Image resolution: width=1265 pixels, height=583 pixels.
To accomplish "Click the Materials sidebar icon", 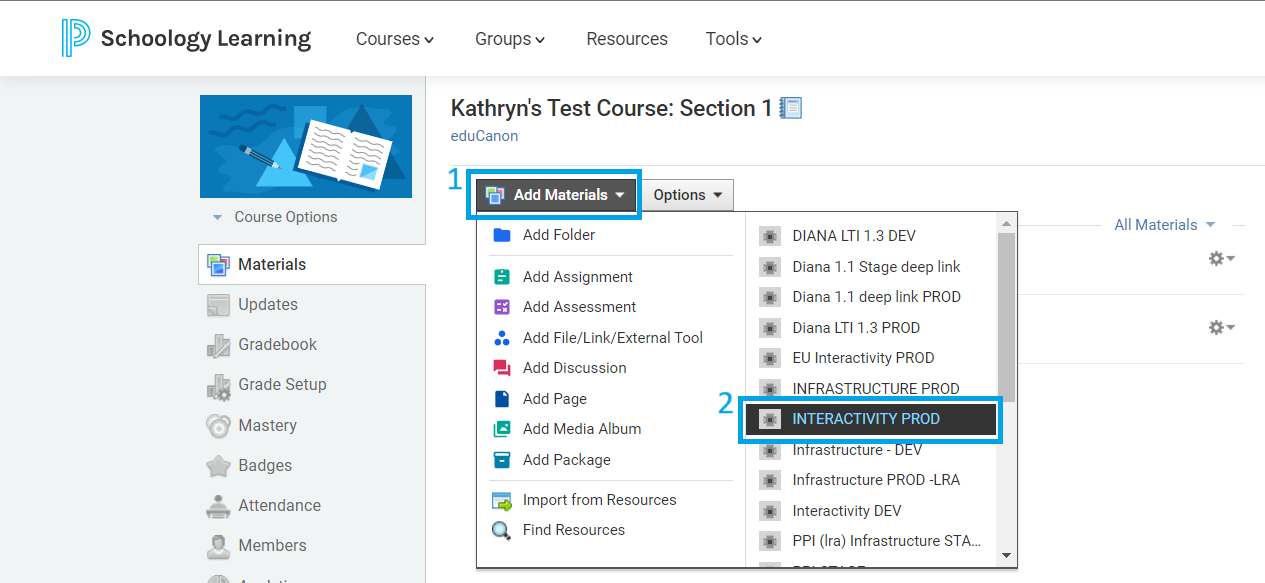I will click(218, 265).
